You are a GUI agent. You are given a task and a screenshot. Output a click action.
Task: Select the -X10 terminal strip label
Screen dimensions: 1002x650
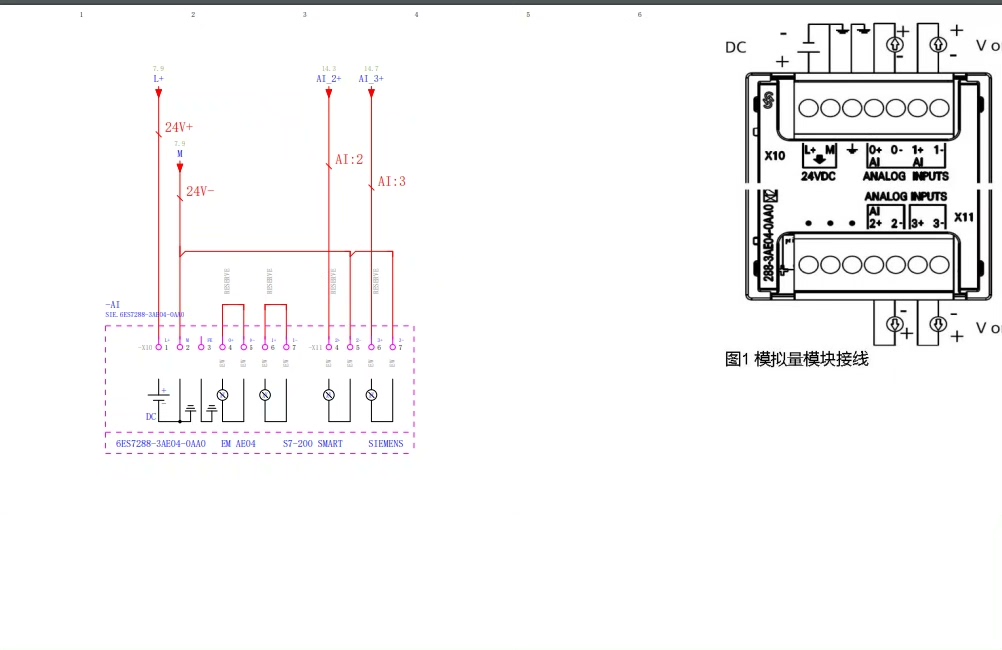point(145,348)
